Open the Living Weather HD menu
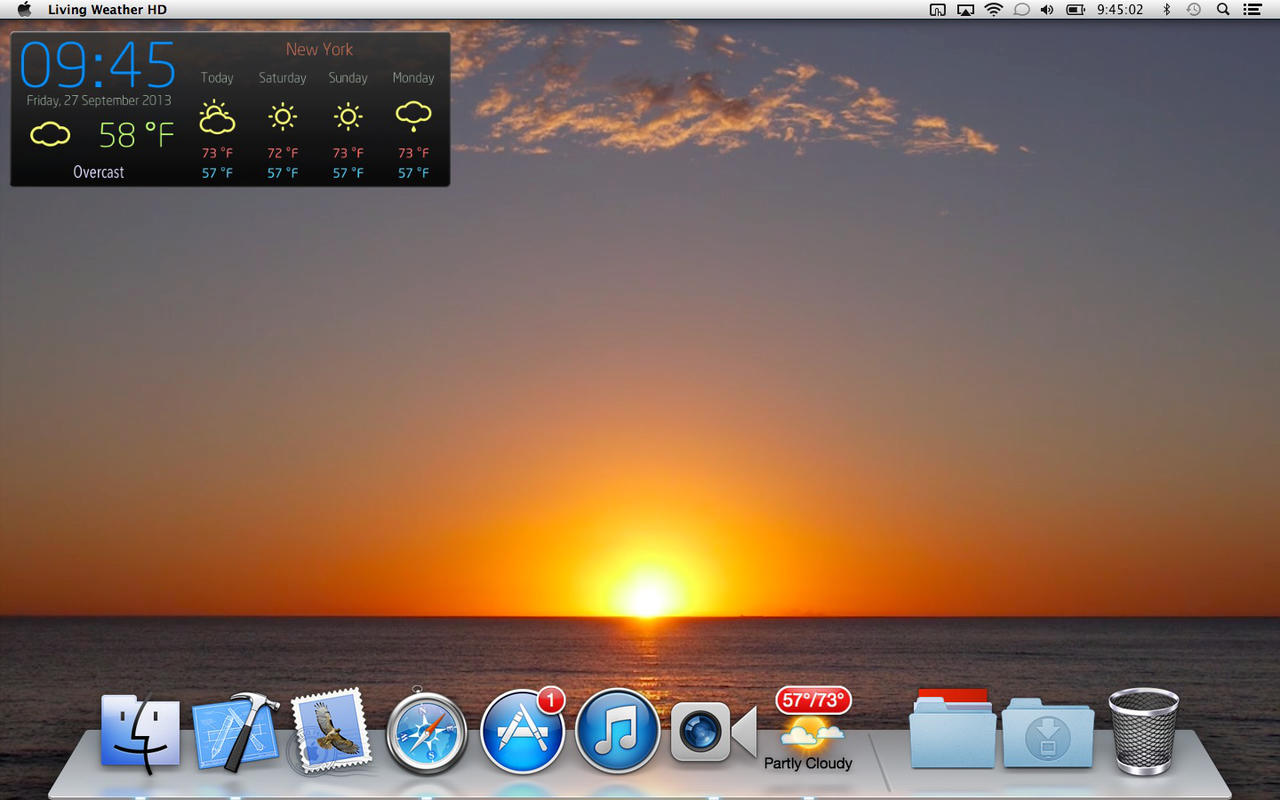This screenshot has width=1280, height=800. [107, 10]
